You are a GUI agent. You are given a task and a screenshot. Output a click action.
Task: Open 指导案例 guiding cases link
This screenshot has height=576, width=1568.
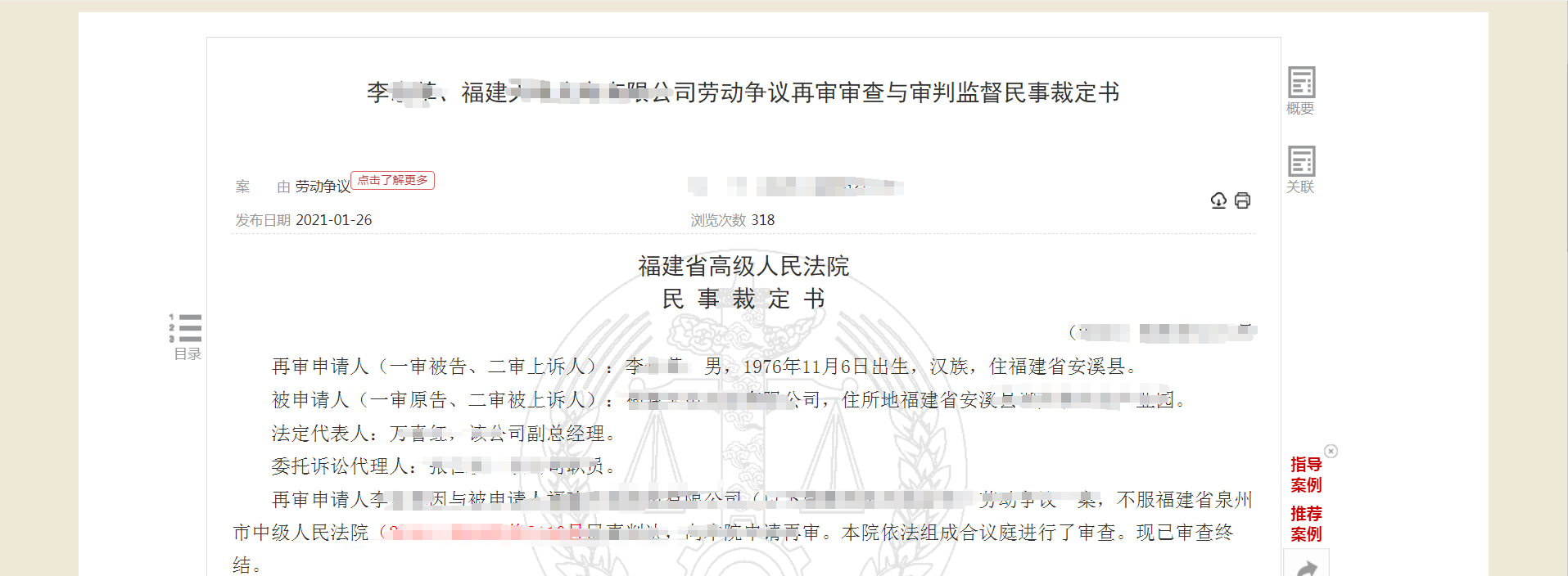1306,475
